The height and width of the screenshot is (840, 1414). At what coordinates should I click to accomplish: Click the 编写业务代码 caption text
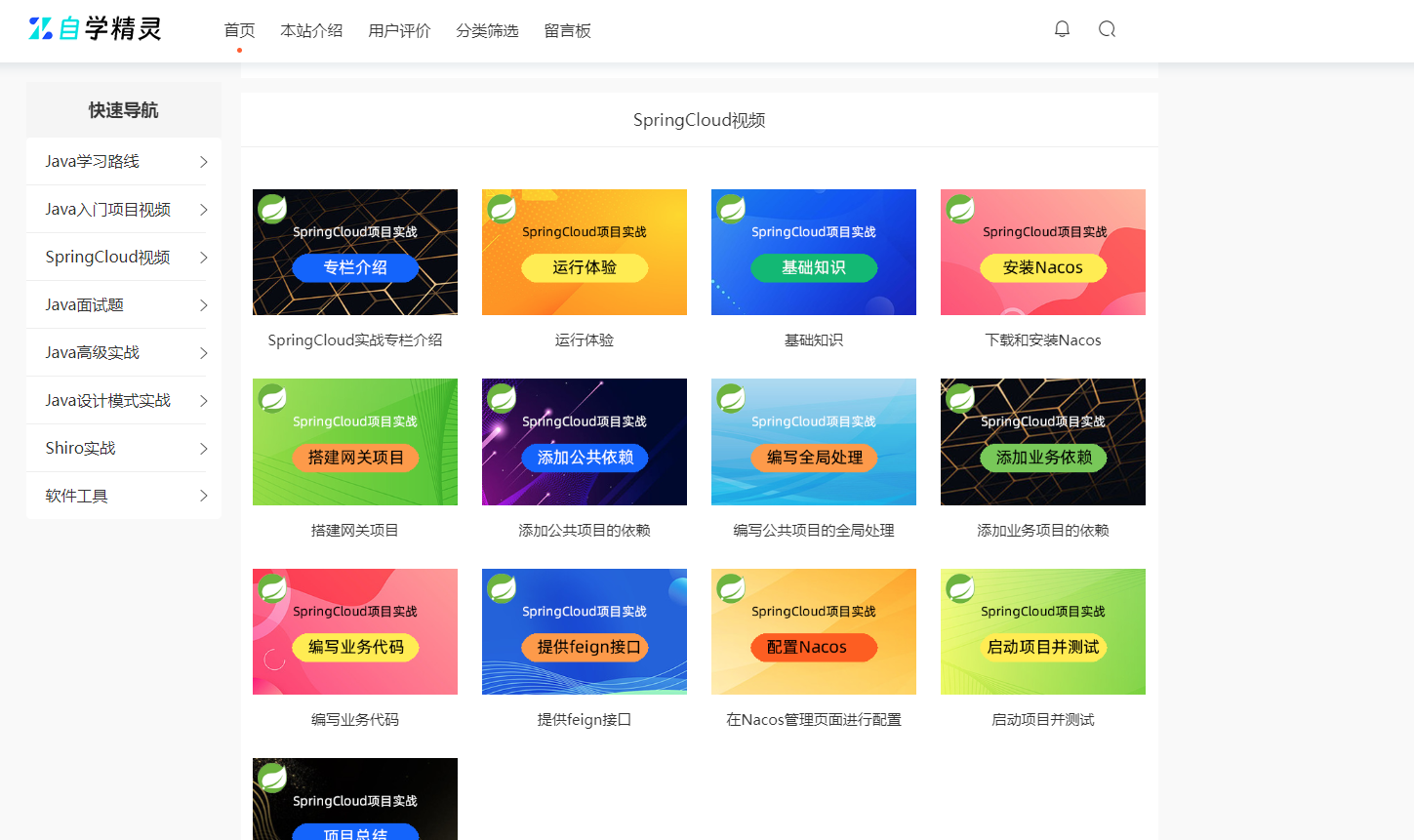point(355,720)
